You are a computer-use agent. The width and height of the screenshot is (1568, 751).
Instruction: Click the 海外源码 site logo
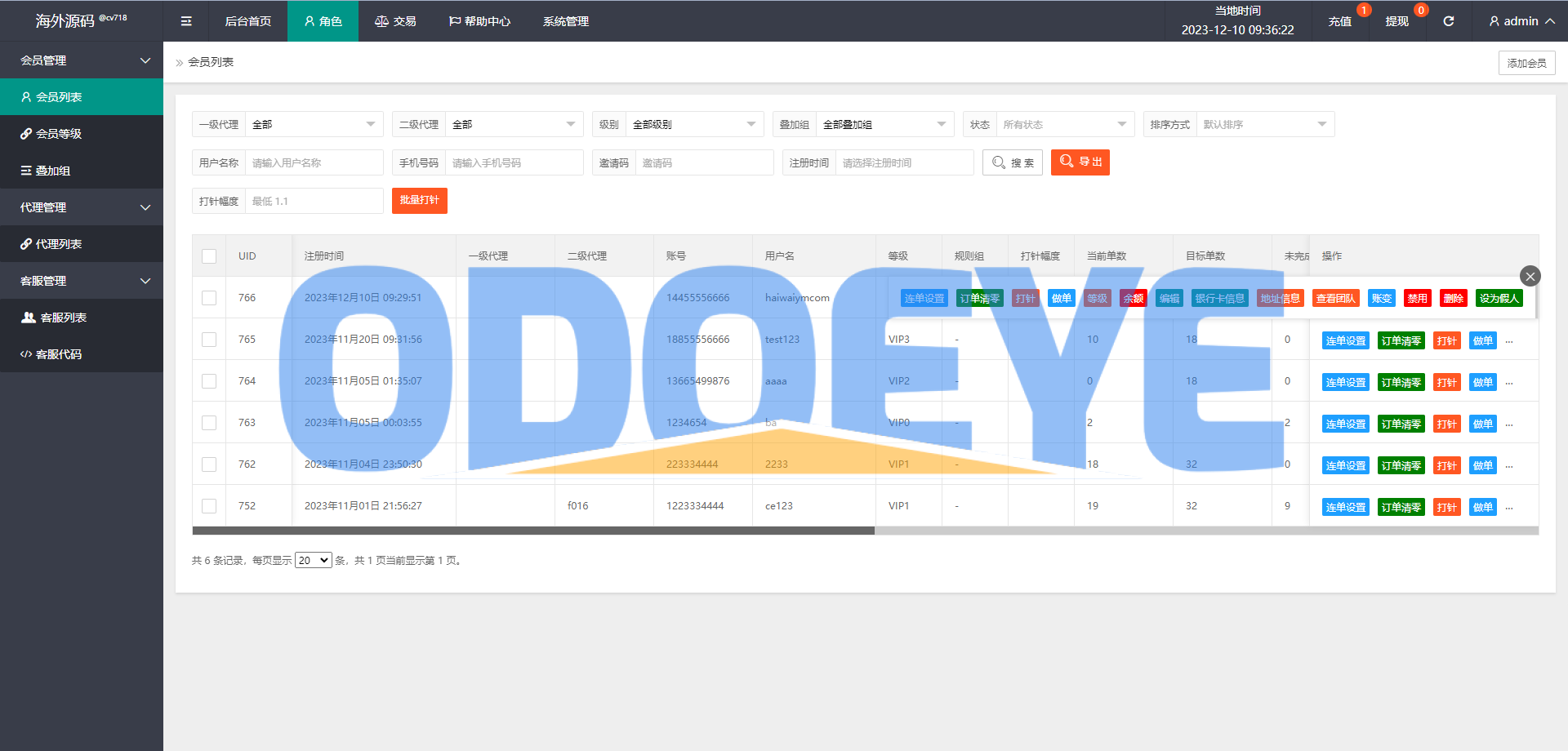[x=81, y=21]
